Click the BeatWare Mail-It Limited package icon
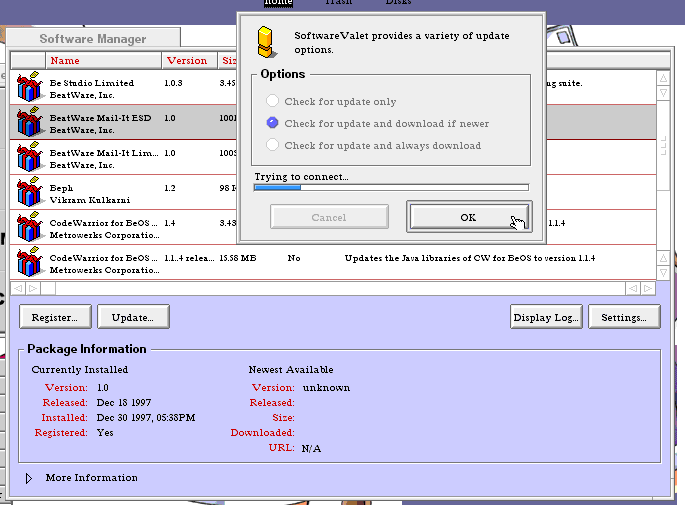 tap(28, 158)
